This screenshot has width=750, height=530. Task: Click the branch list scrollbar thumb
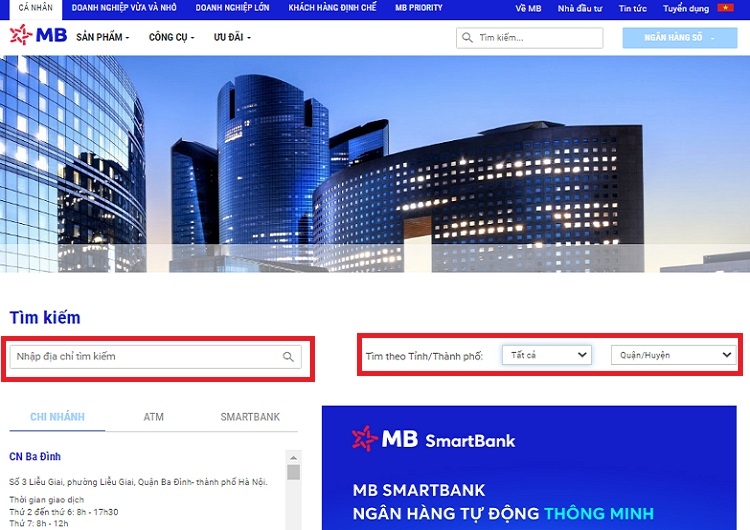tap(293, 472)
